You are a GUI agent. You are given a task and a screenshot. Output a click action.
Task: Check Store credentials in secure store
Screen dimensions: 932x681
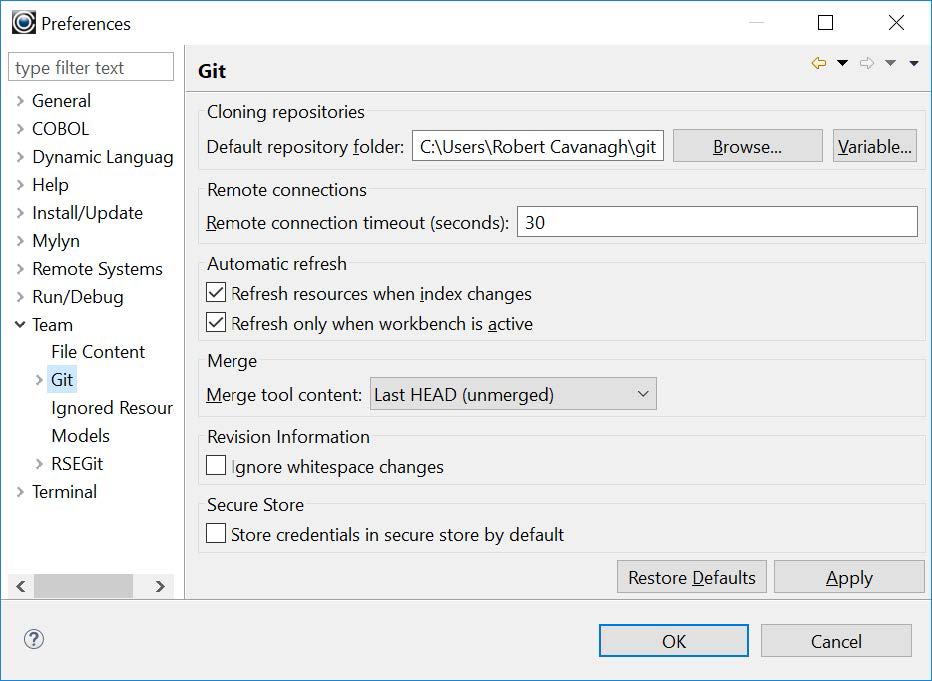216,534
